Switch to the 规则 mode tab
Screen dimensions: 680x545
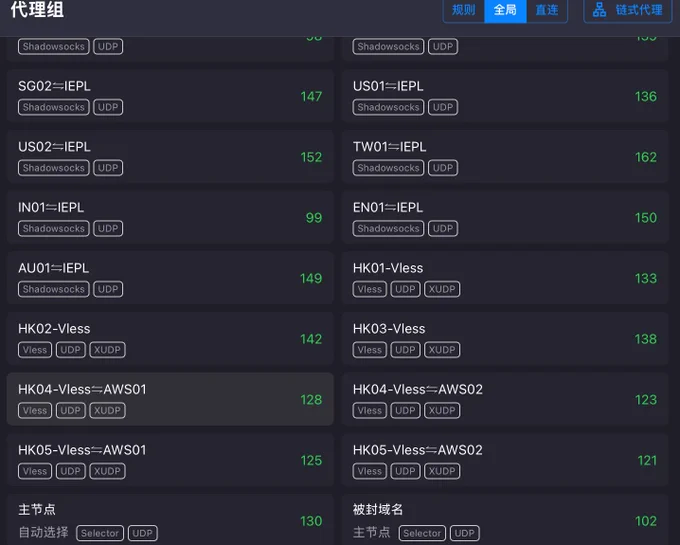(464, 10)
